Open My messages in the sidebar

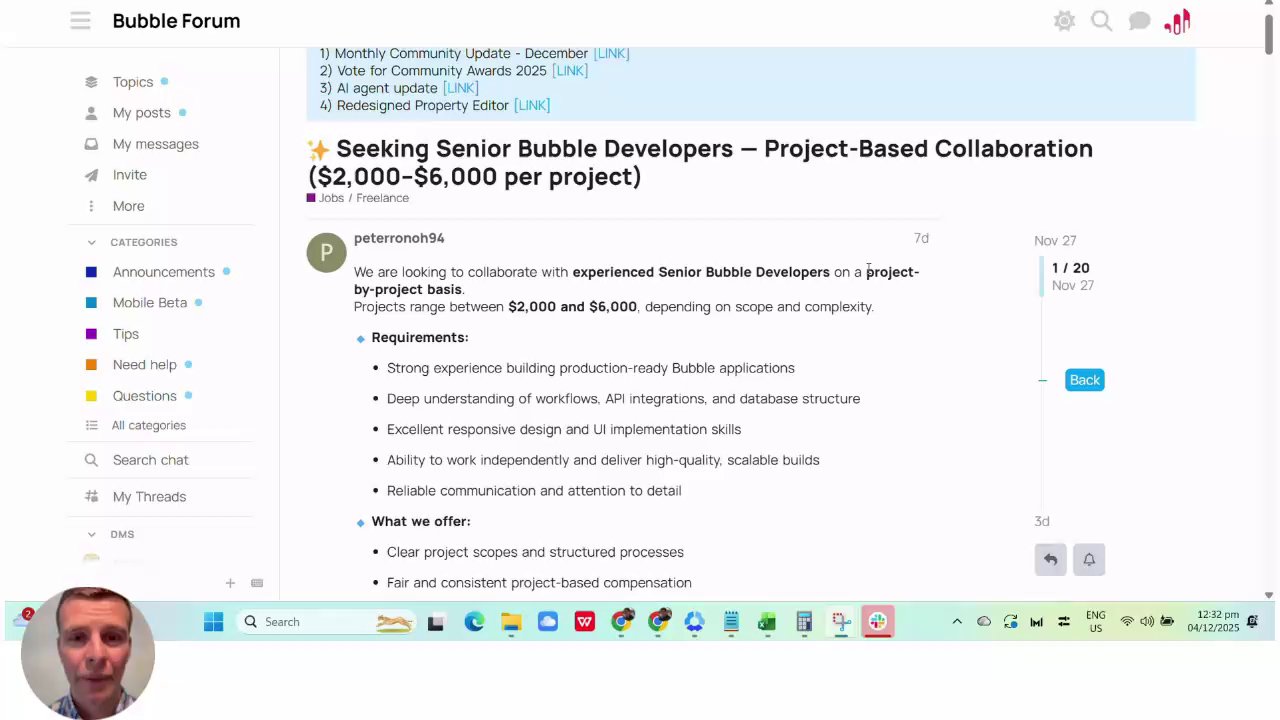point(155,144)
